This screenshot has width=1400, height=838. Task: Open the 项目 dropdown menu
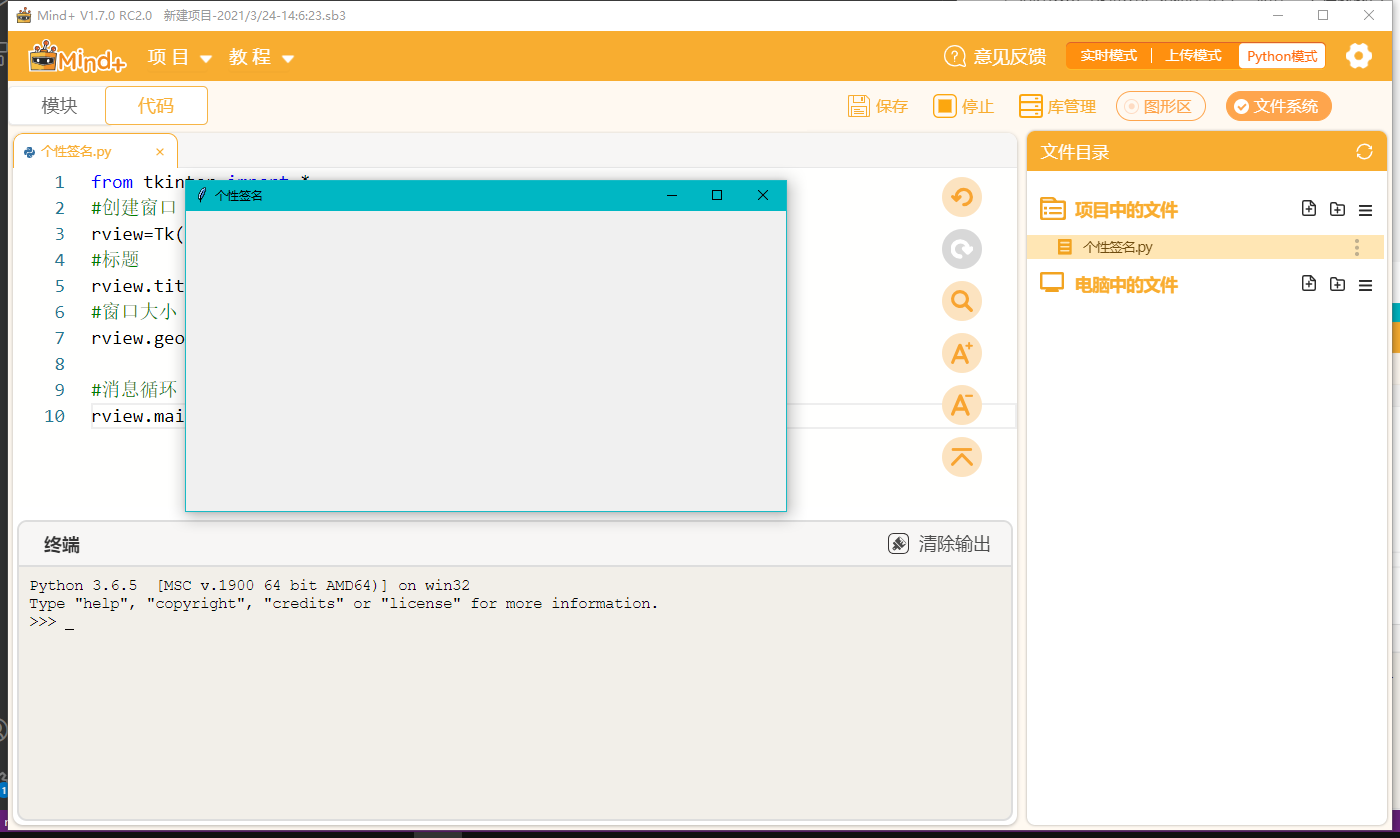pyautogui.click(x=180, y=57)
